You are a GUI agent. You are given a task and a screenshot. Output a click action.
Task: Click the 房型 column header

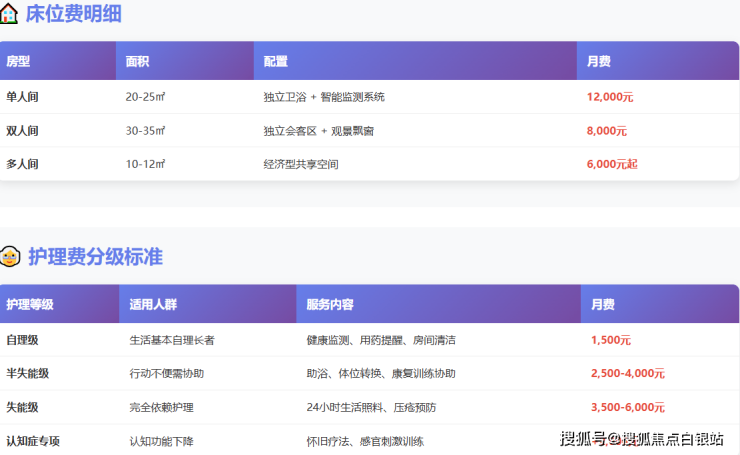click(18, 61)
